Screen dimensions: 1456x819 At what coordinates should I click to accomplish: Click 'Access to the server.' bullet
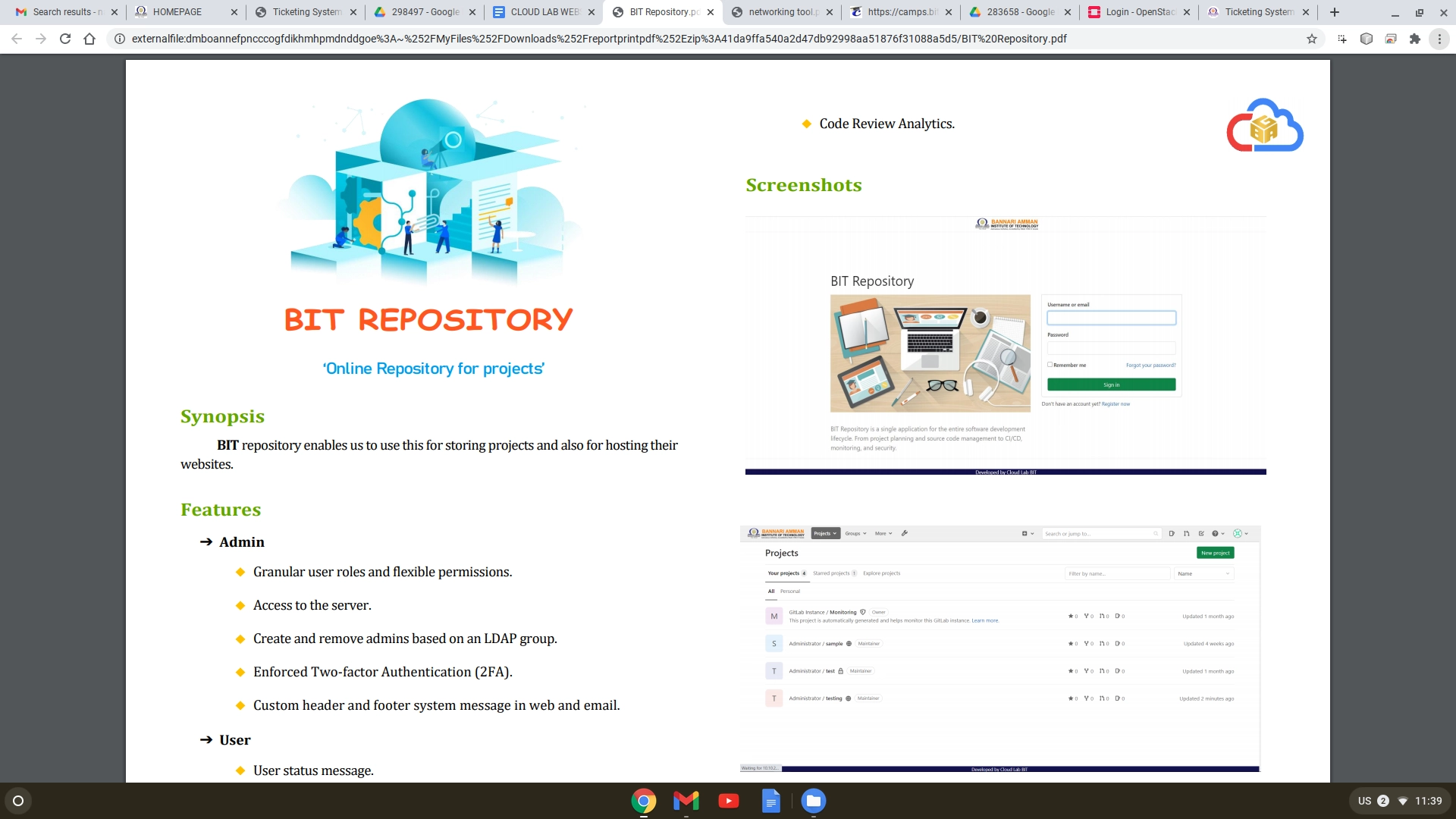tap(312, 605)
